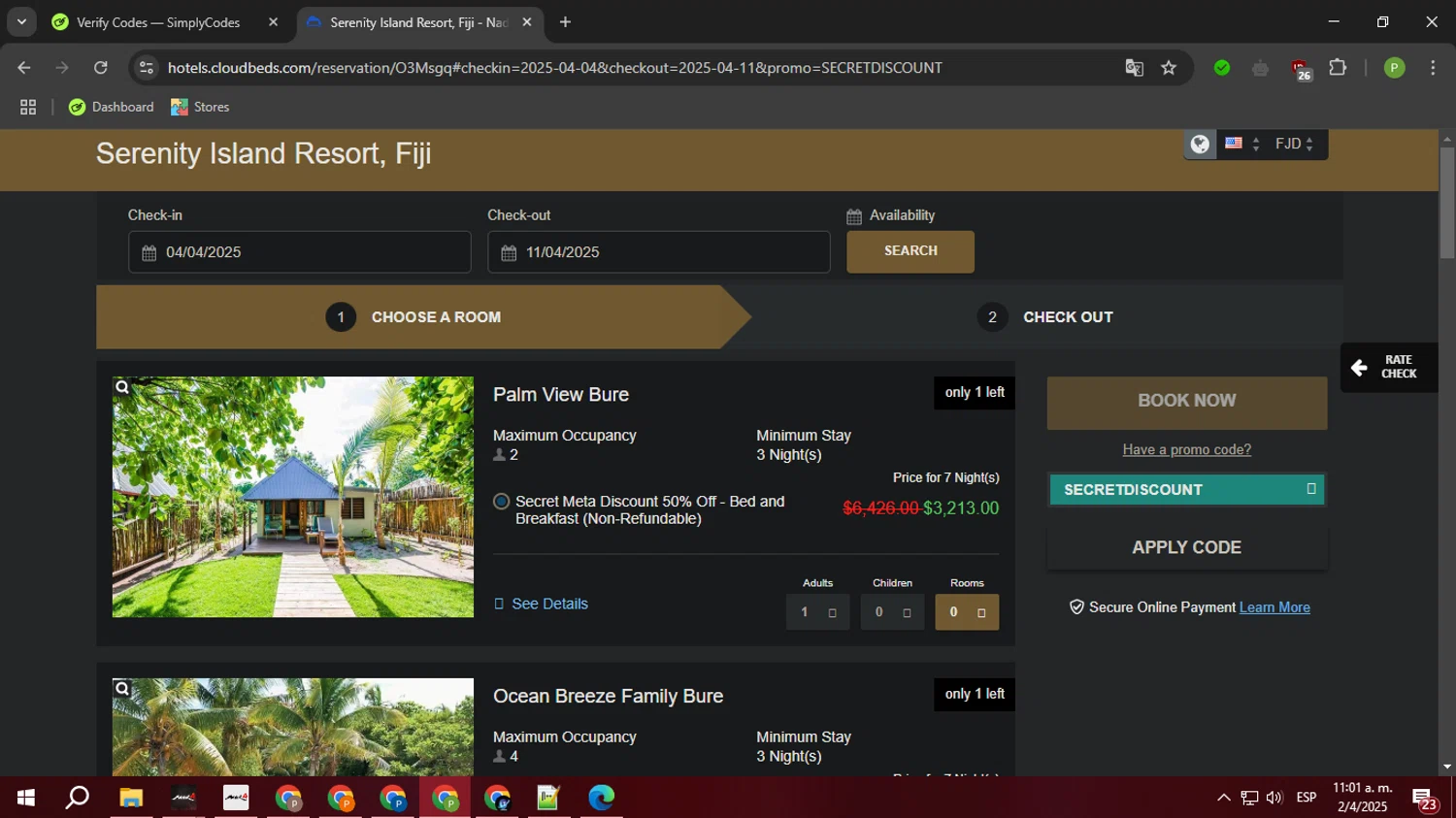This screenshot has height=818, width=1456.
Task: Open the volume control in system tray
Action: (x=1274, y=798)
